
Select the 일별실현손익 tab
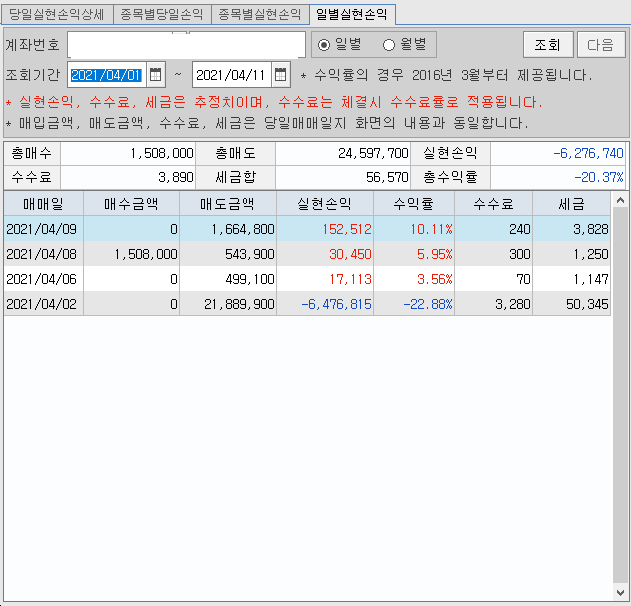pyautogui.click(x=351, y=14)
